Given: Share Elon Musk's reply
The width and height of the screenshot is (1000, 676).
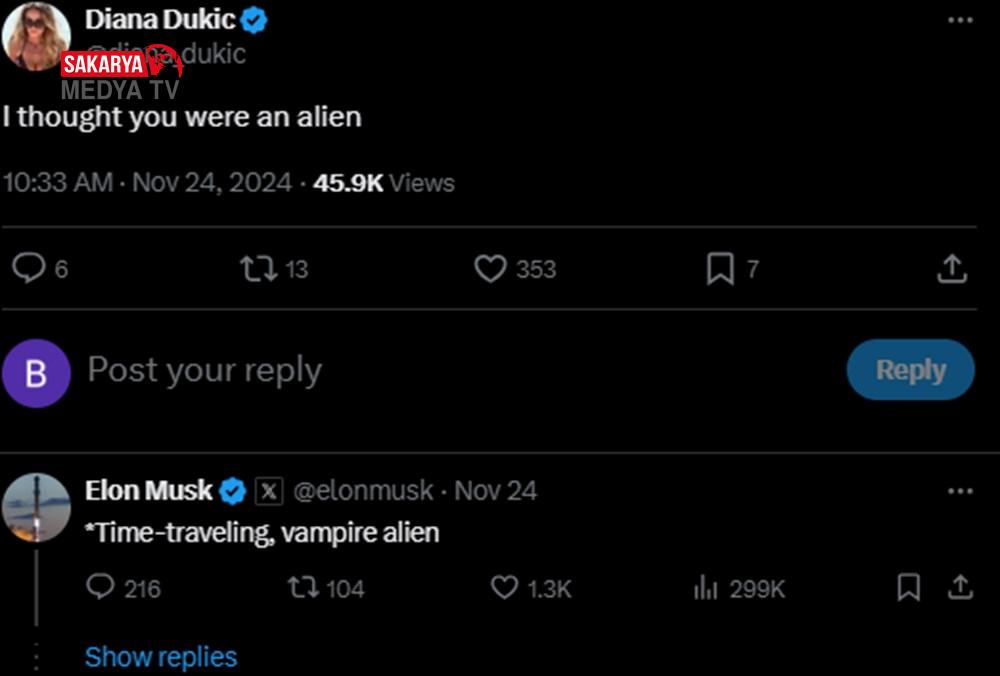Looking at the screenshot, I should [960, 588].
